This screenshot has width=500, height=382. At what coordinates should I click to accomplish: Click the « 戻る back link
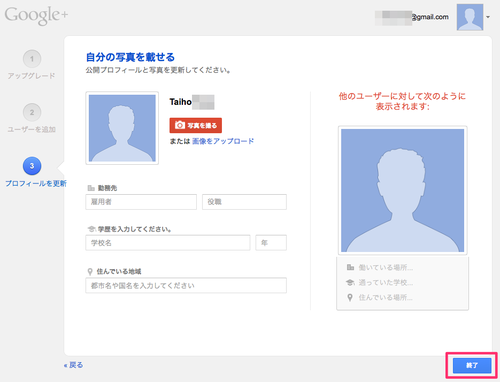coord(73,365)
